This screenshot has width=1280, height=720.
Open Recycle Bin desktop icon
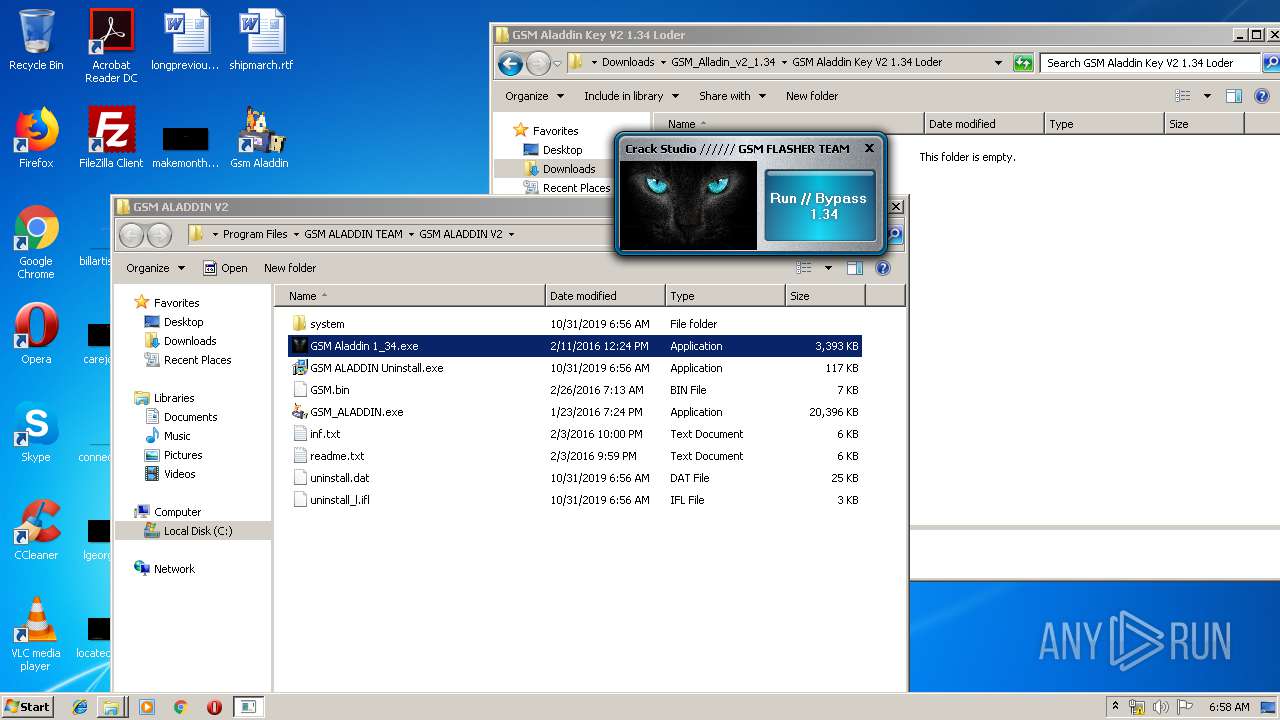[36, 41]
